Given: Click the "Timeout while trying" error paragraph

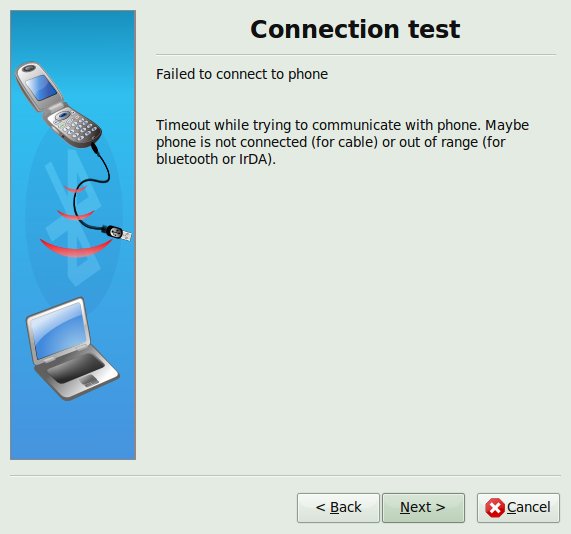Looking at the screenshot, I should pos(342,142).
